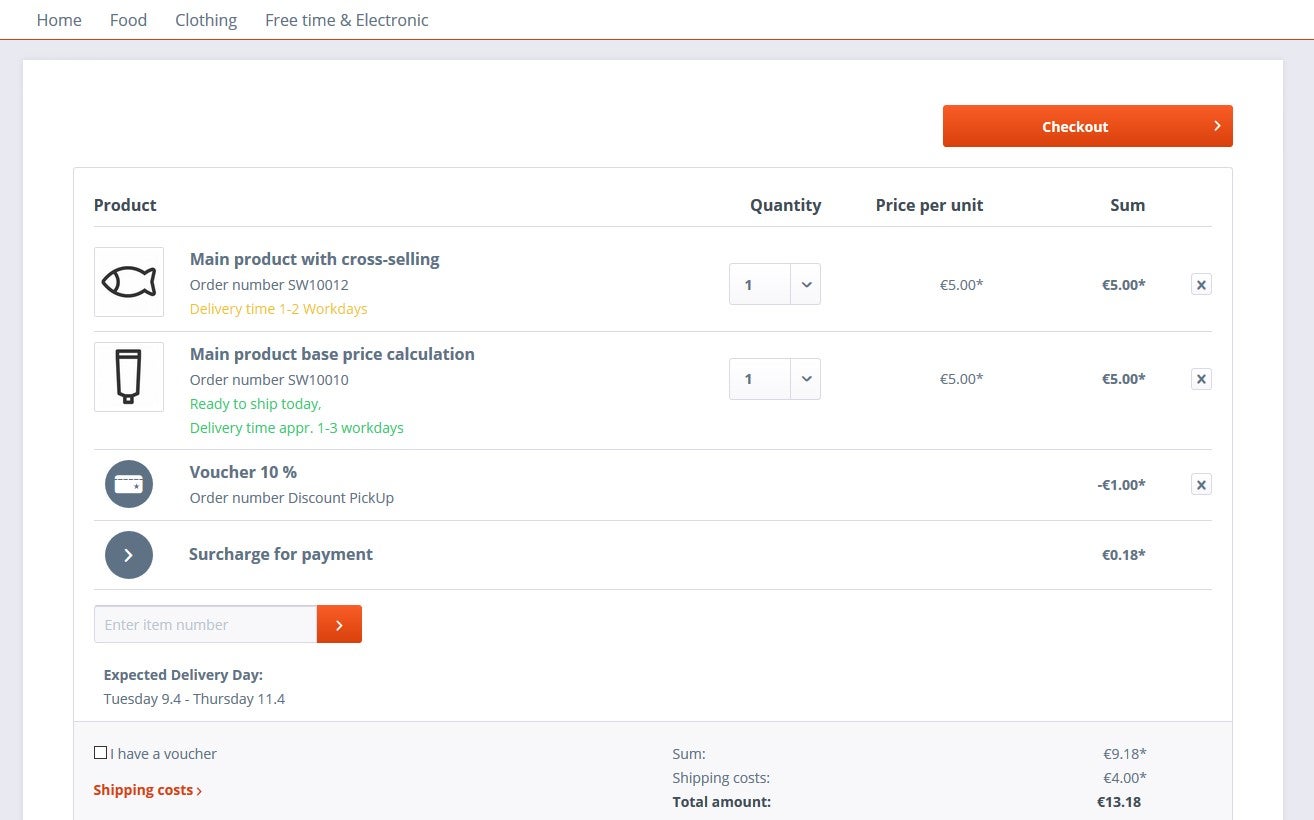Tick the I have a voucher checkbox
The height and width of the screenshot is (820, 1314).
(x=100, y=753)
